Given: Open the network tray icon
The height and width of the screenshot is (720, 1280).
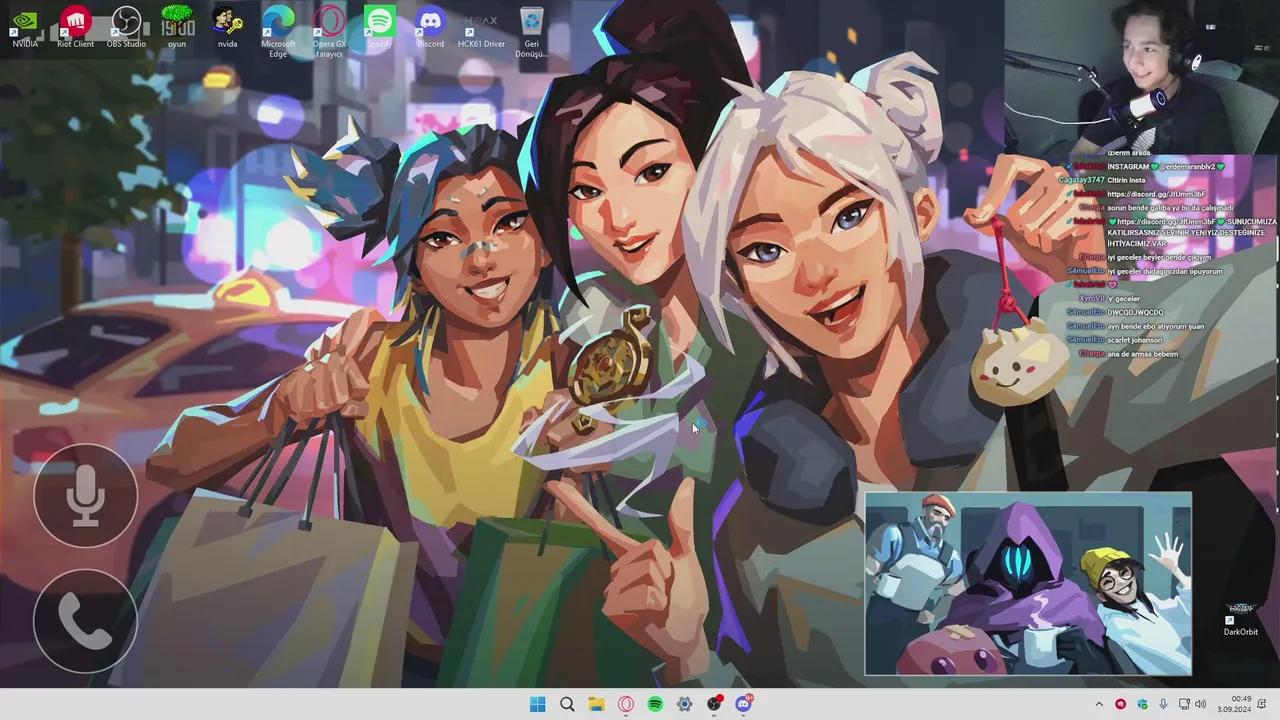Looking at the screenshot, I should pos(1184,704).
